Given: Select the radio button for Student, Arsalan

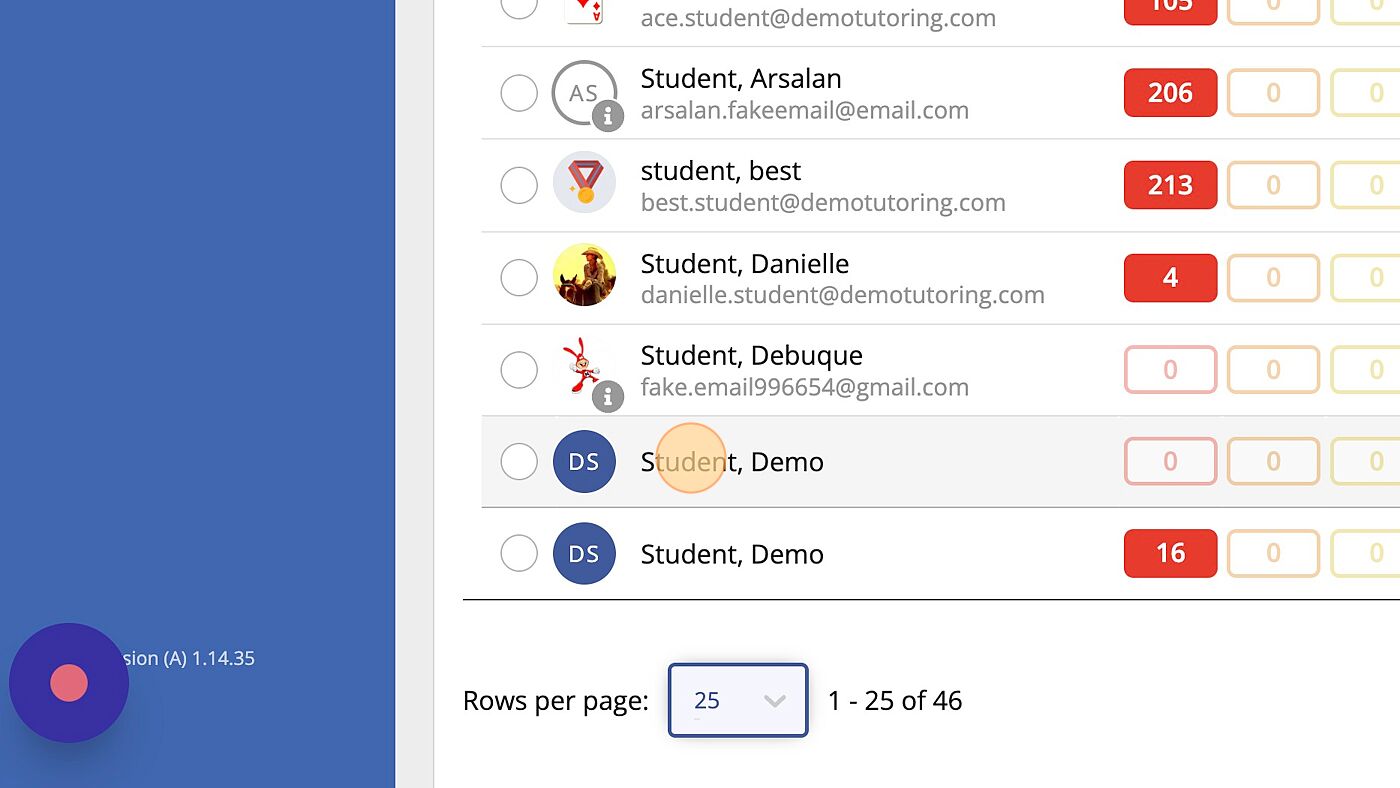Looking at the screenshot, I should click(x=519, y=93).
